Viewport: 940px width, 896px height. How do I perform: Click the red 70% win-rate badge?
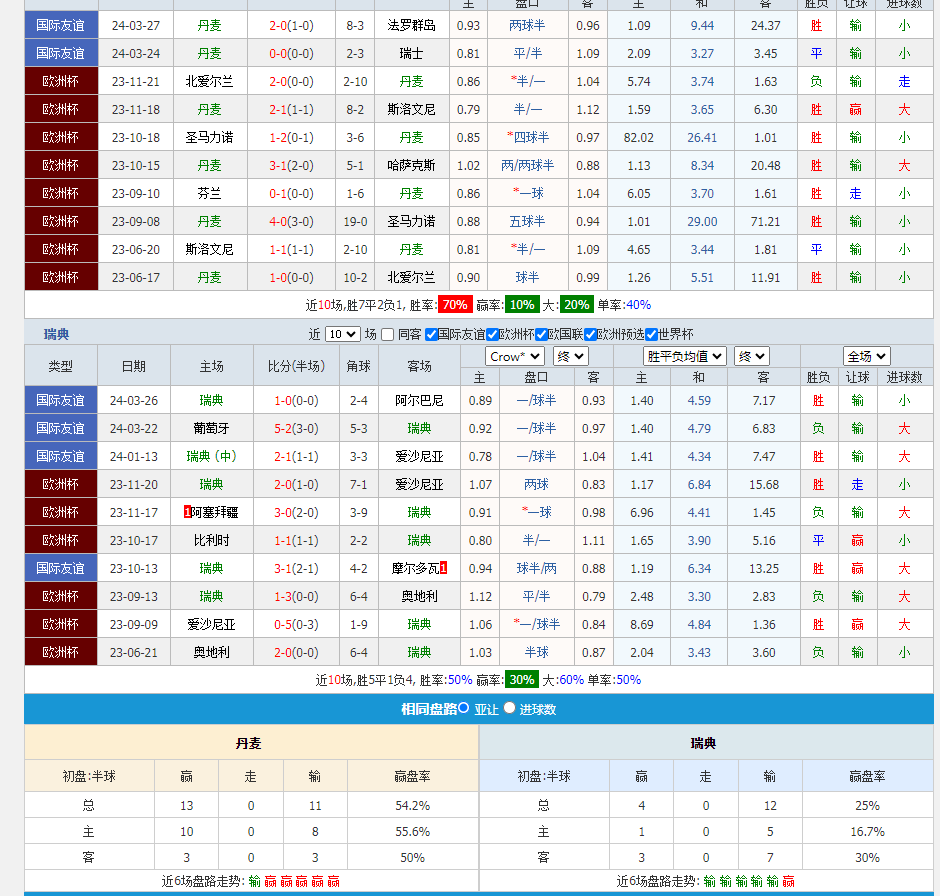point(455,305)
